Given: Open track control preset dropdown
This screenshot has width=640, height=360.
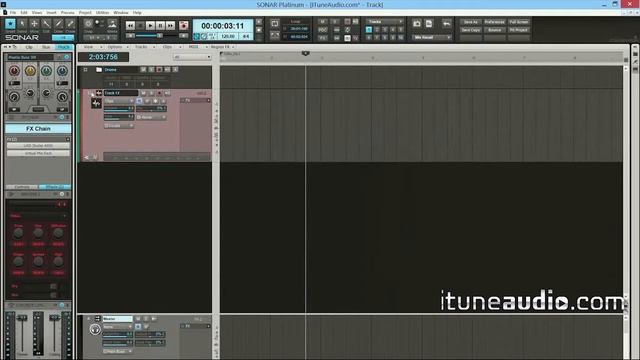Looking at the screenshot, I should (x=192, y=57).
